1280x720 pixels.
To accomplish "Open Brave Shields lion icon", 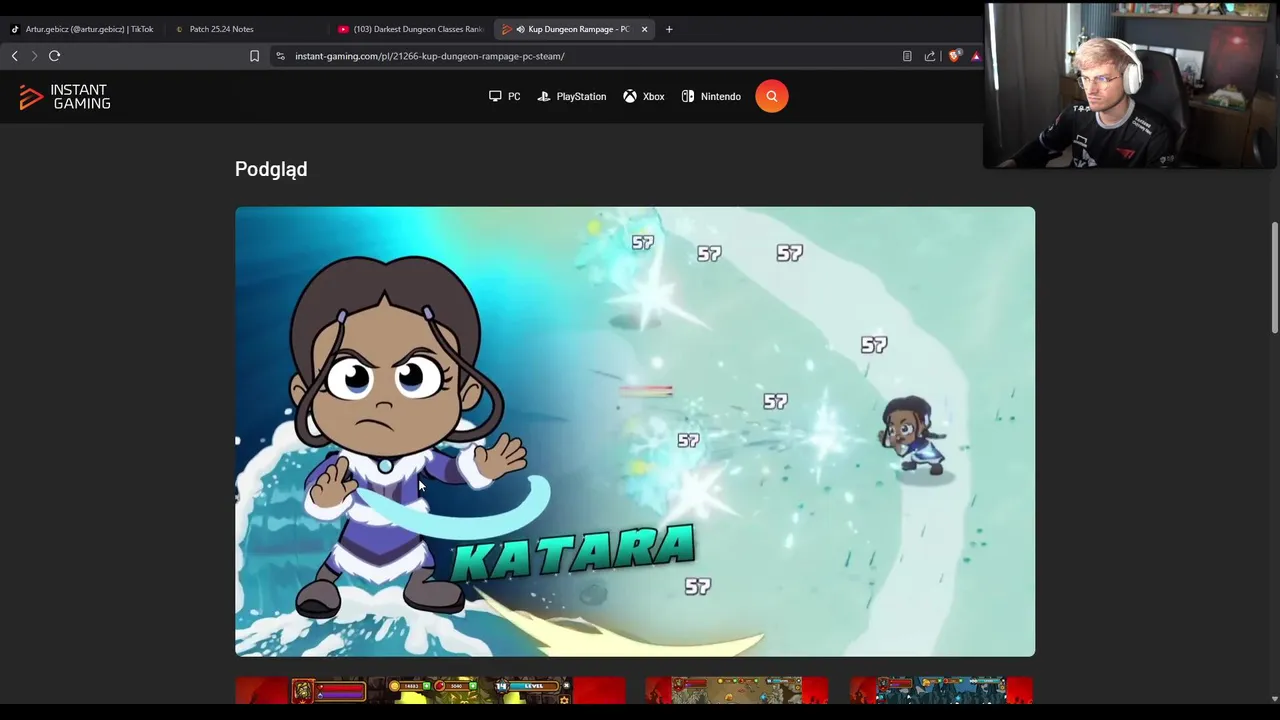I will point(954,56).
